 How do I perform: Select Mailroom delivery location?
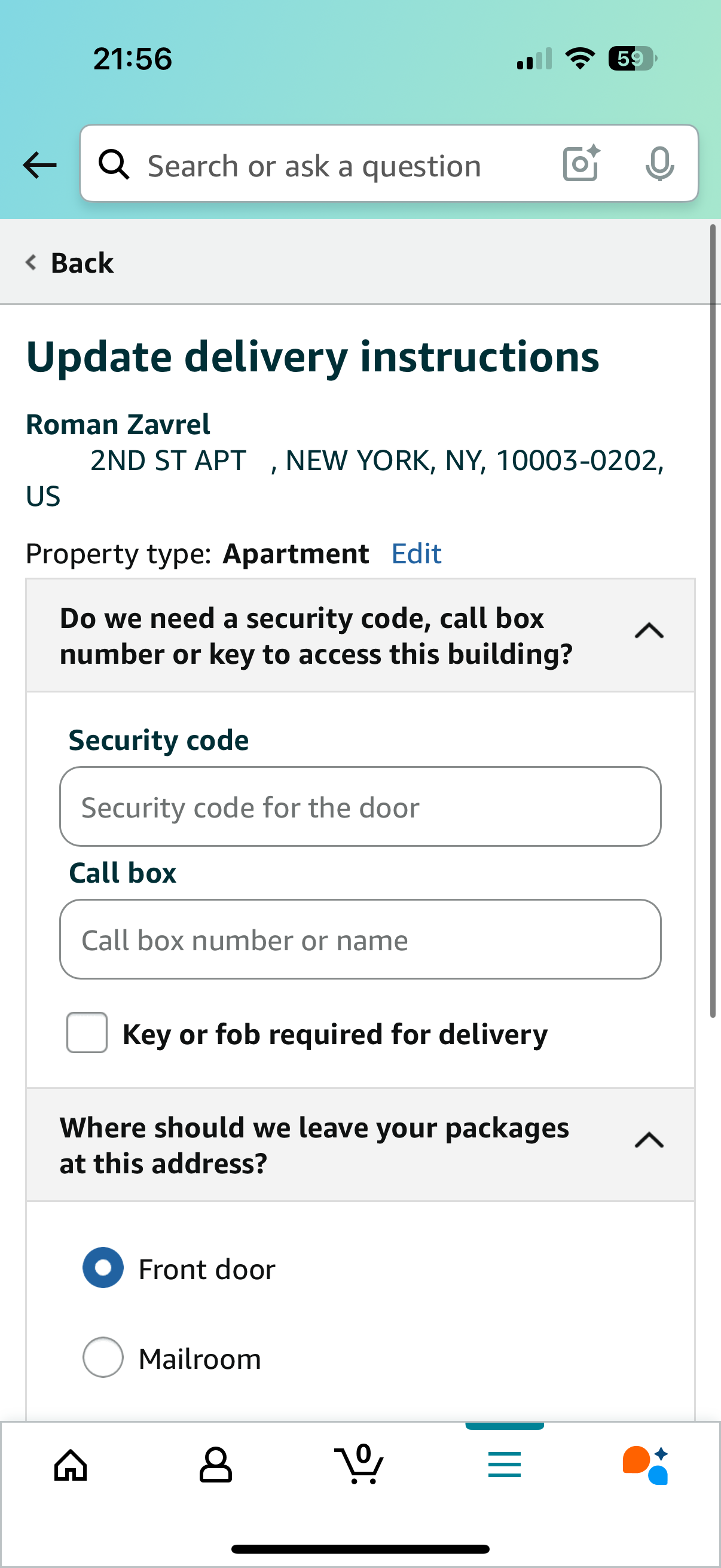[x=103, y=1357]
